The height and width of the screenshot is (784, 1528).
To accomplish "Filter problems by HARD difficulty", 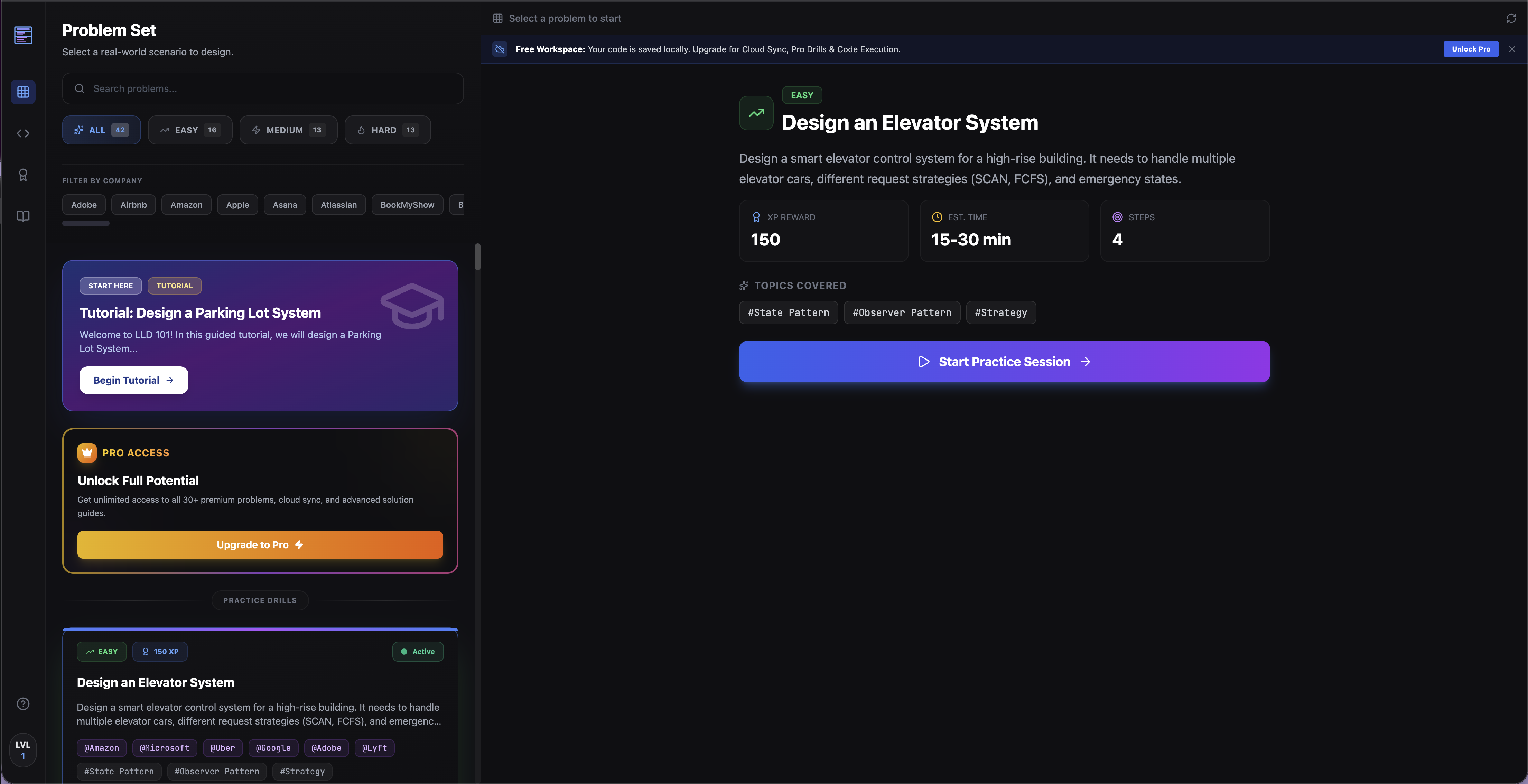I will [x=387, y=130].
